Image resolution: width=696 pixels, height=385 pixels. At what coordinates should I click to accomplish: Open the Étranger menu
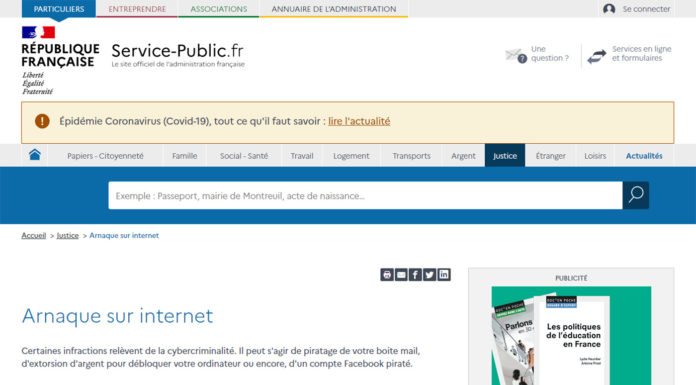point(550,156)
